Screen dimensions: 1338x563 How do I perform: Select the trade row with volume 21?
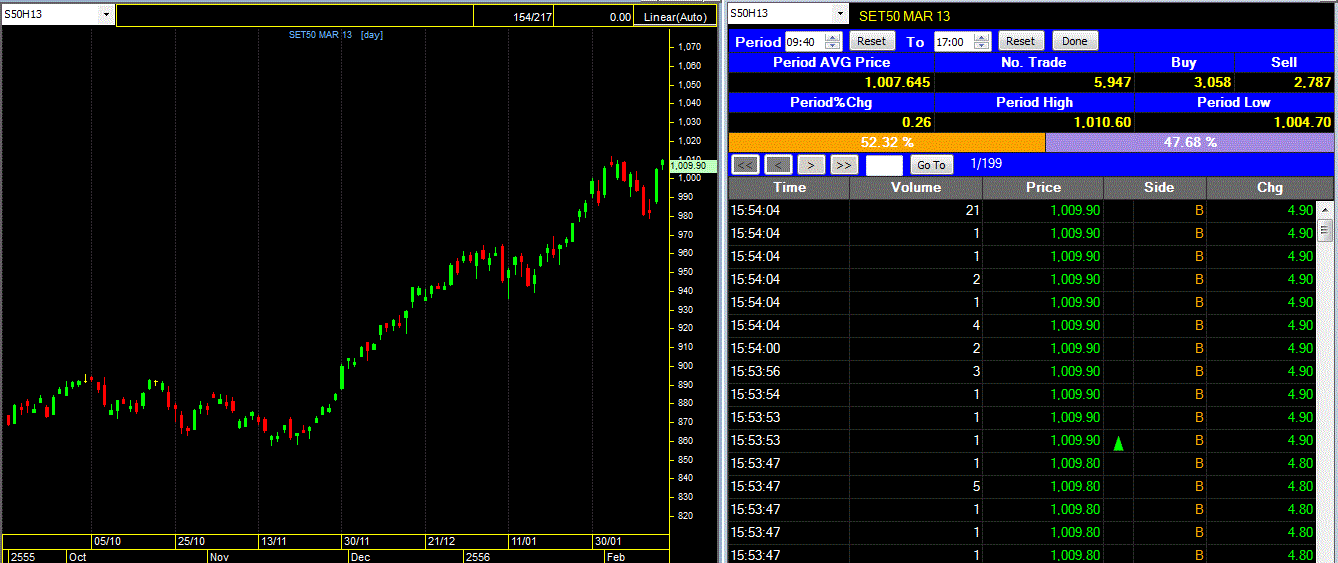coord(1022,210)
